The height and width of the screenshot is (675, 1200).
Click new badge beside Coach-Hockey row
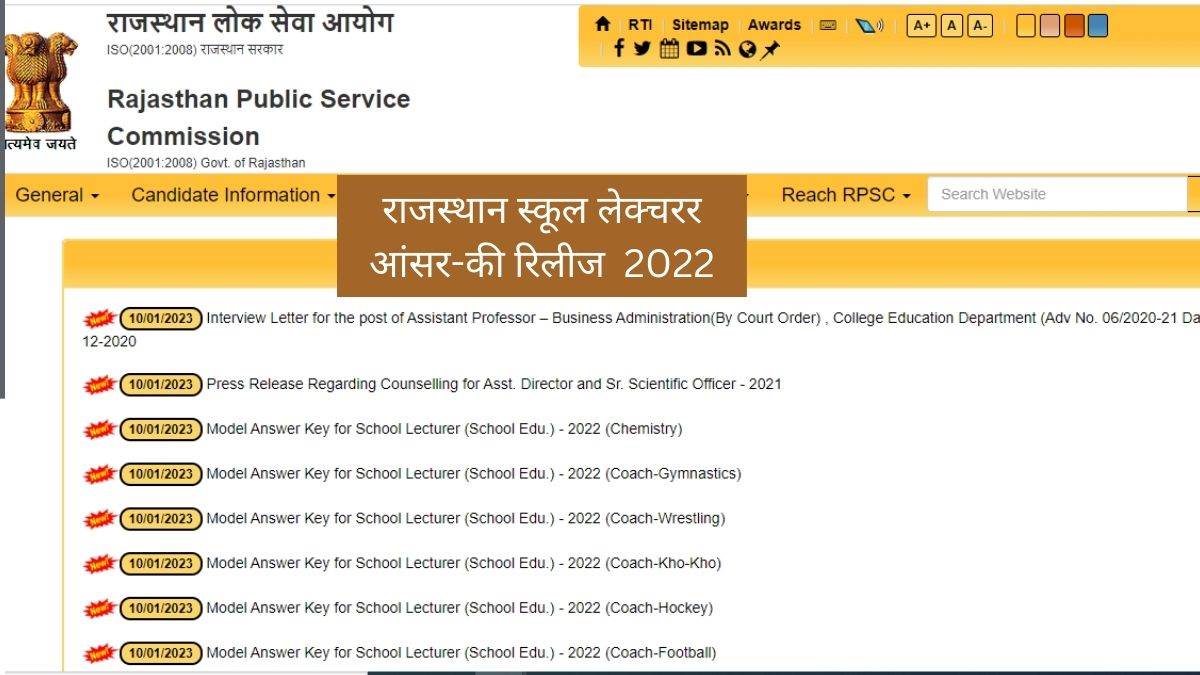pos(99,609)
